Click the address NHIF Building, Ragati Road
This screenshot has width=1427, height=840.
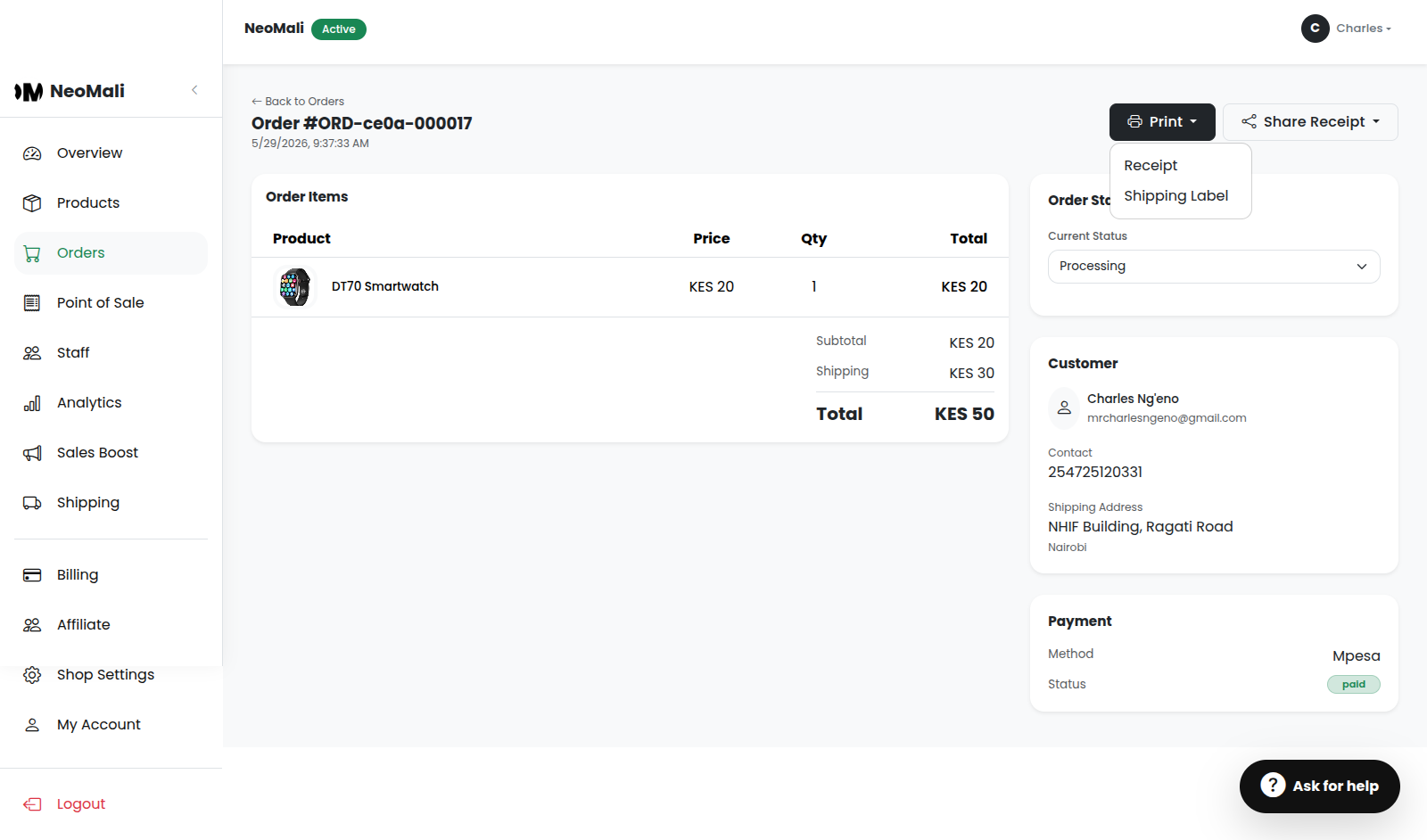1141,527
